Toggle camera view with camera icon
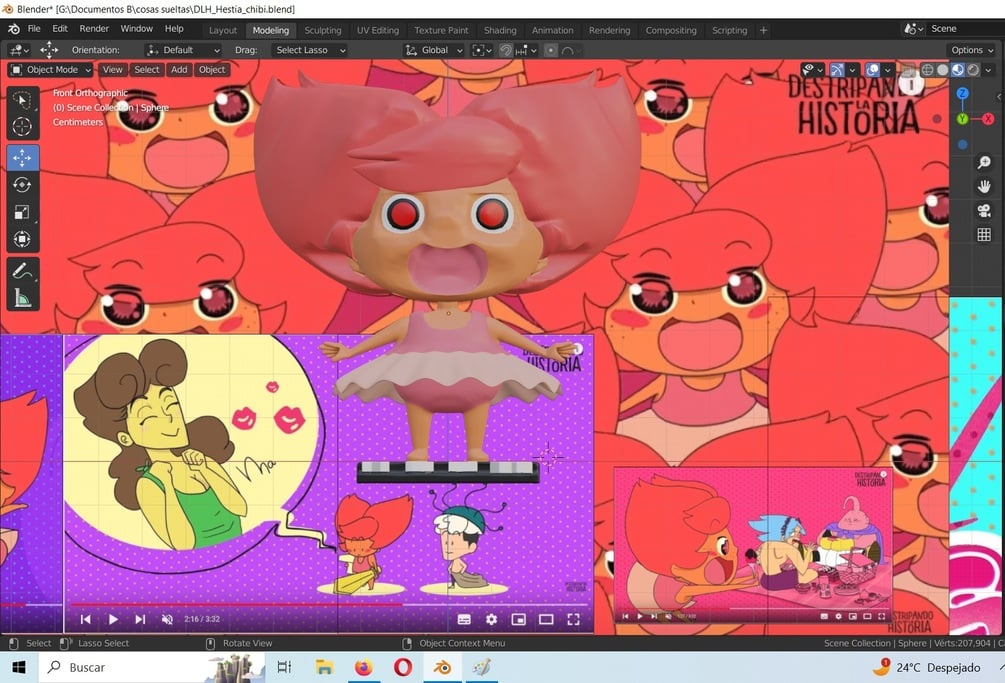The width and height of the screenshot is (1005, 683). coord(984,211)
